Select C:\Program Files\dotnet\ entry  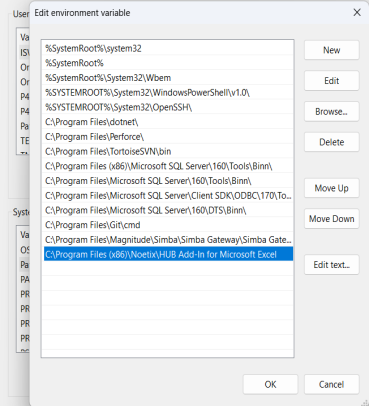(x=168, y=122)
